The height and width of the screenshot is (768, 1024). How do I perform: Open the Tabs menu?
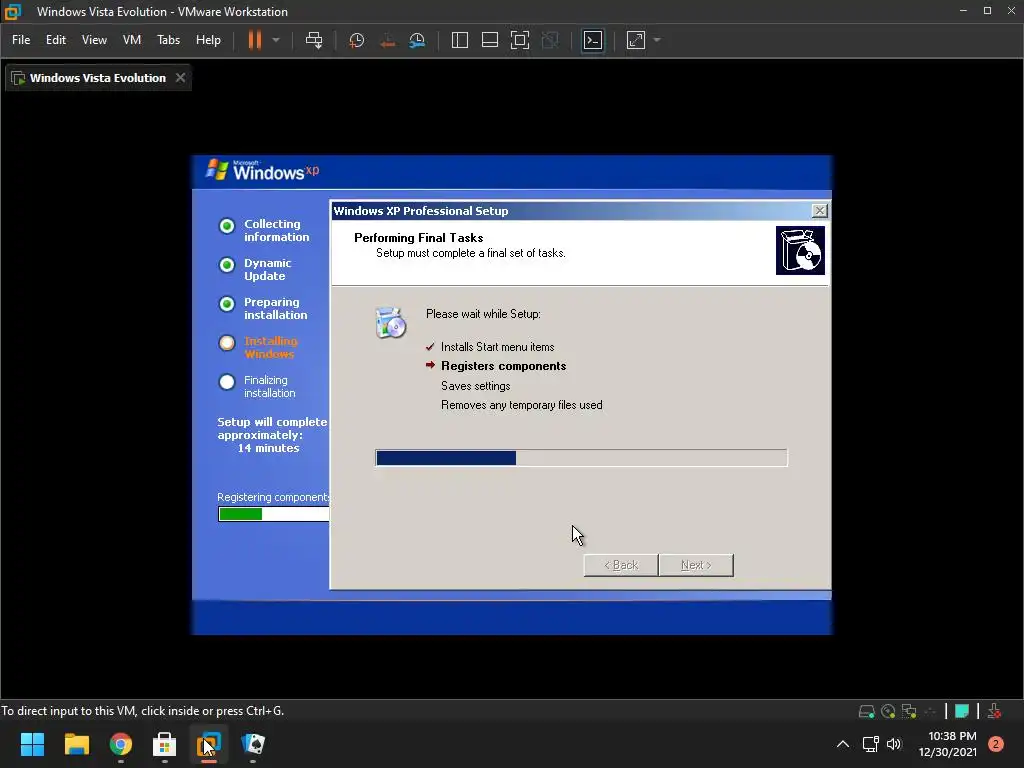(168, 40)
